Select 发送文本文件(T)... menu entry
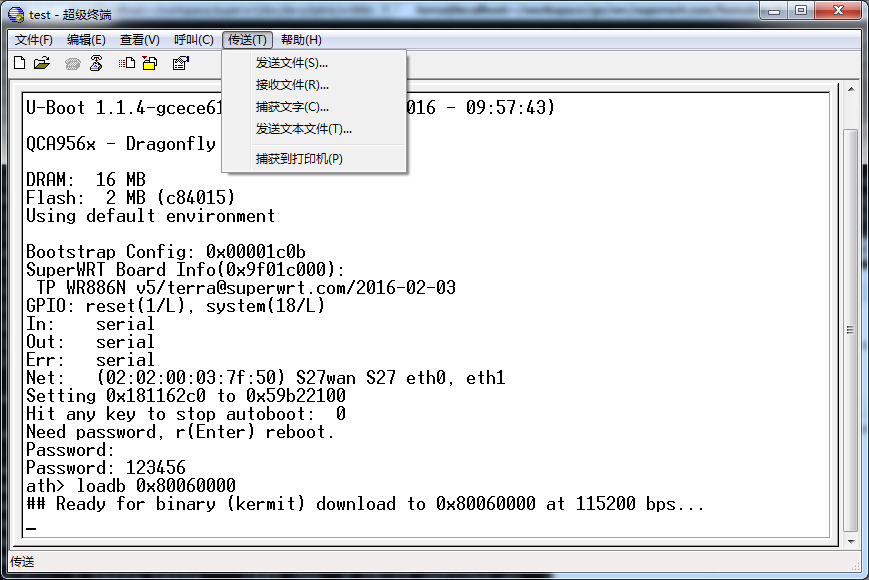Image resolution: width=869 pixels, height=580 pixels. (314, 129)
